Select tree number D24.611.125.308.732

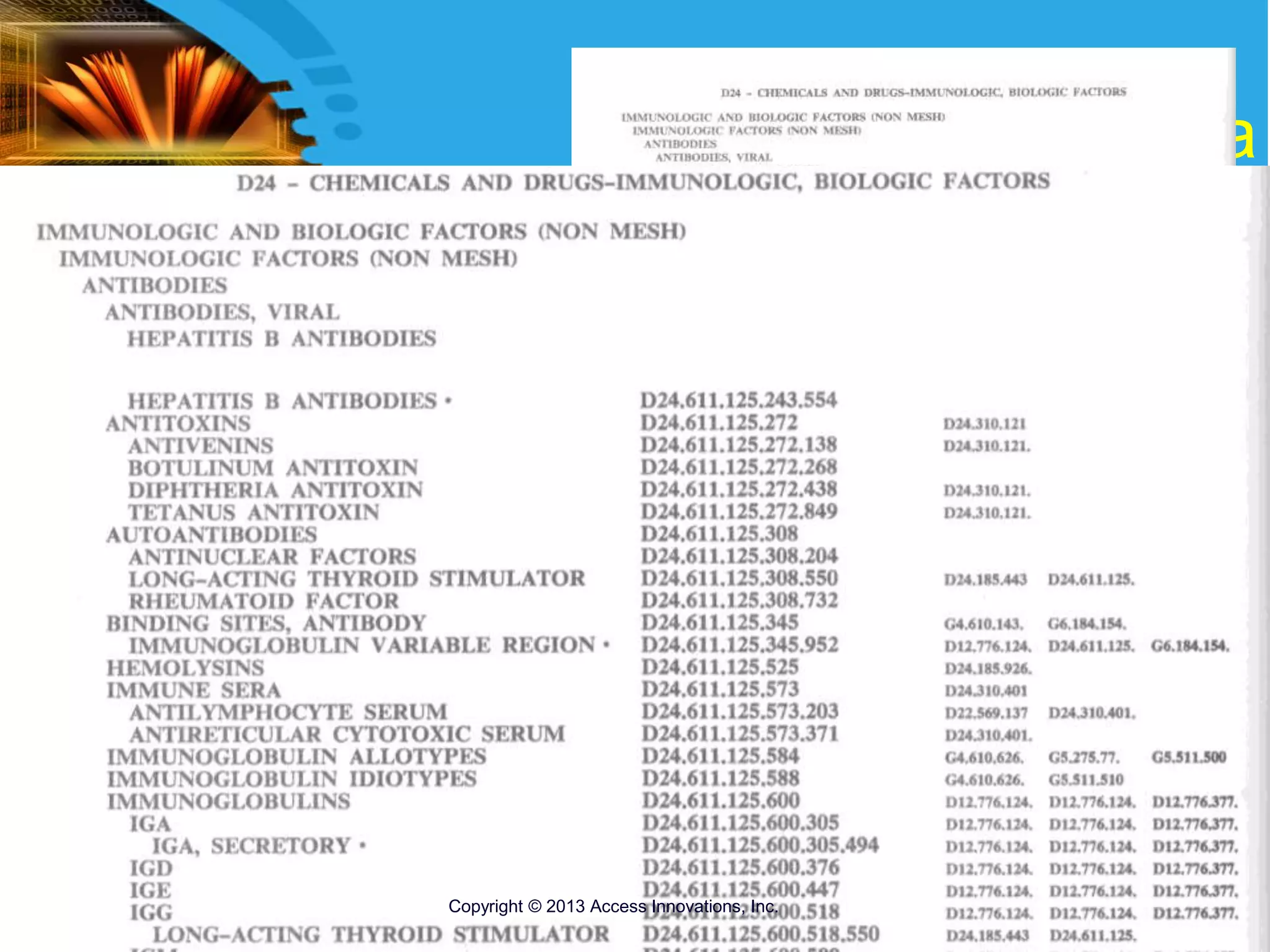tap(739, 601)
